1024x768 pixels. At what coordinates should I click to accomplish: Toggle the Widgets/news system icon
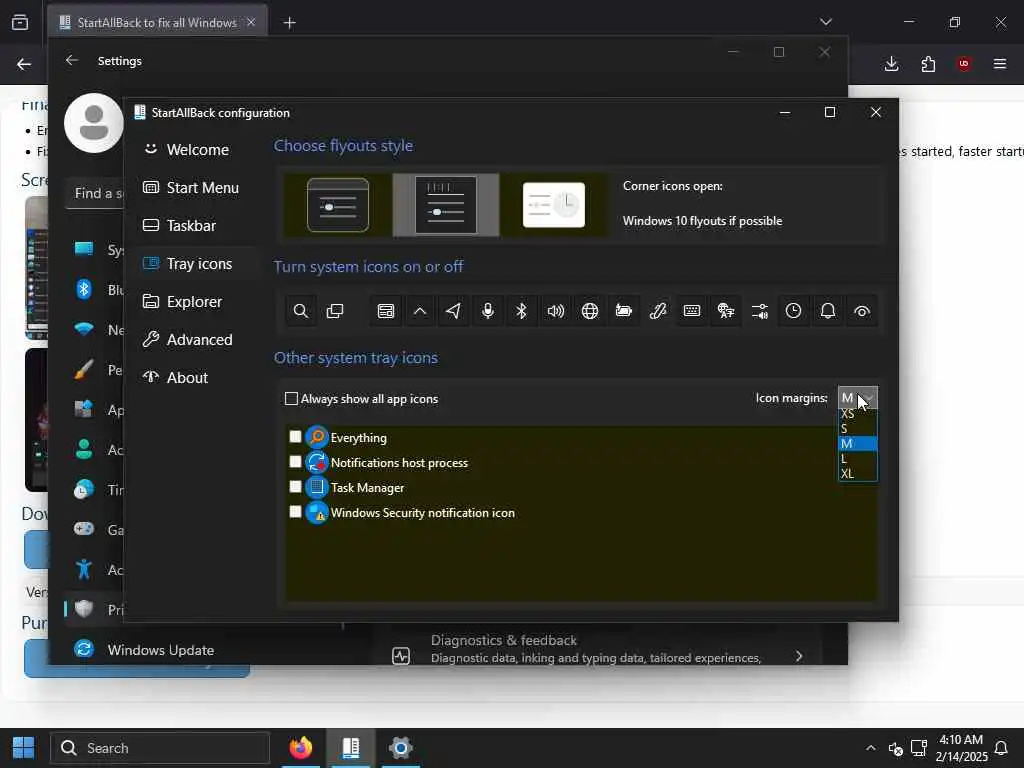[x=386, y=311]
